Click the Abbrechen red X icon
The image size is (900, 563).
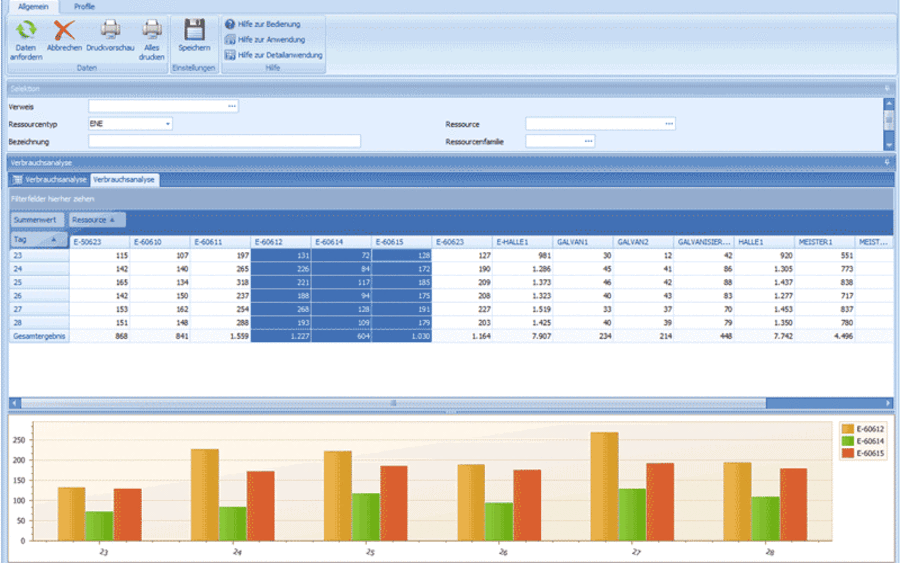point(64,30)
